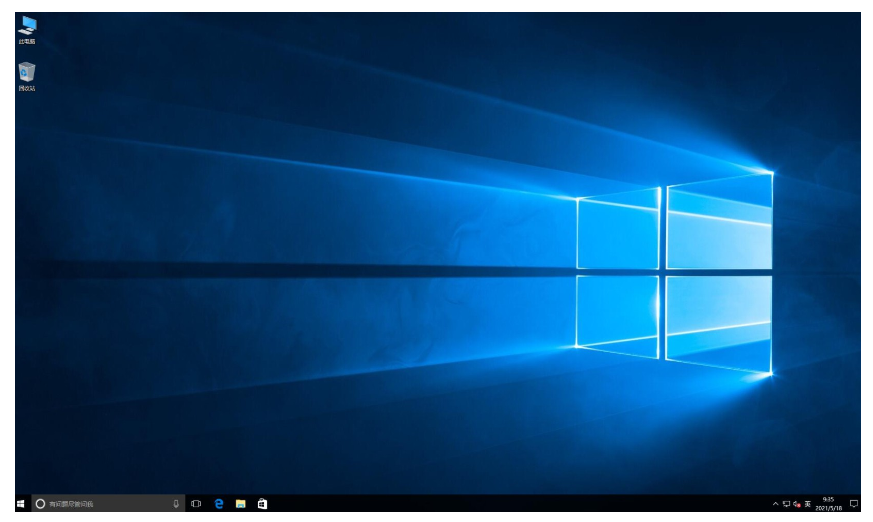This screenshot has height=522, width=873.
Task: Open the Action Center notifications icon
Action: (854, 504)
